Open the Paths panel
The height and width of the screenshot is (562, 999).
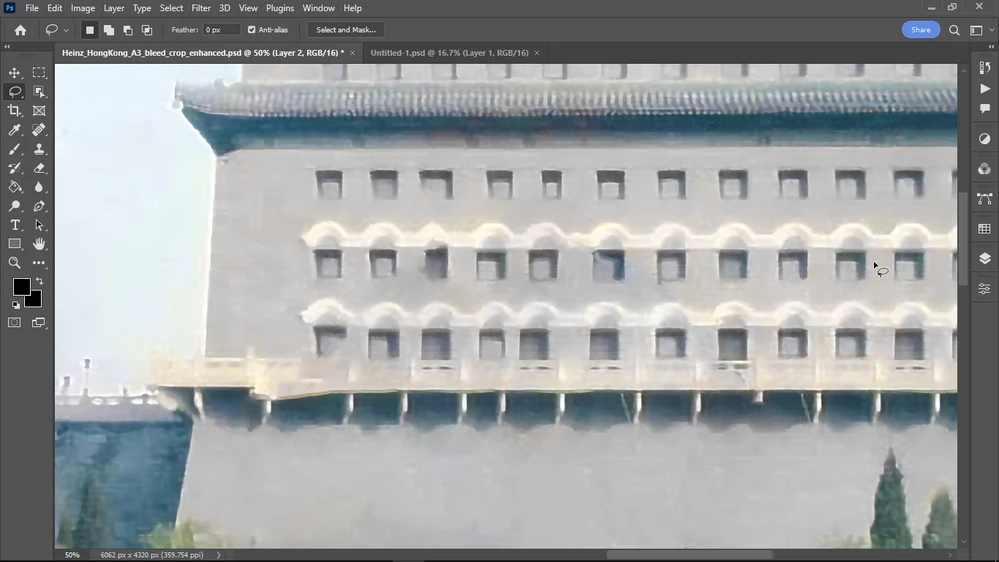coord(984,199)
